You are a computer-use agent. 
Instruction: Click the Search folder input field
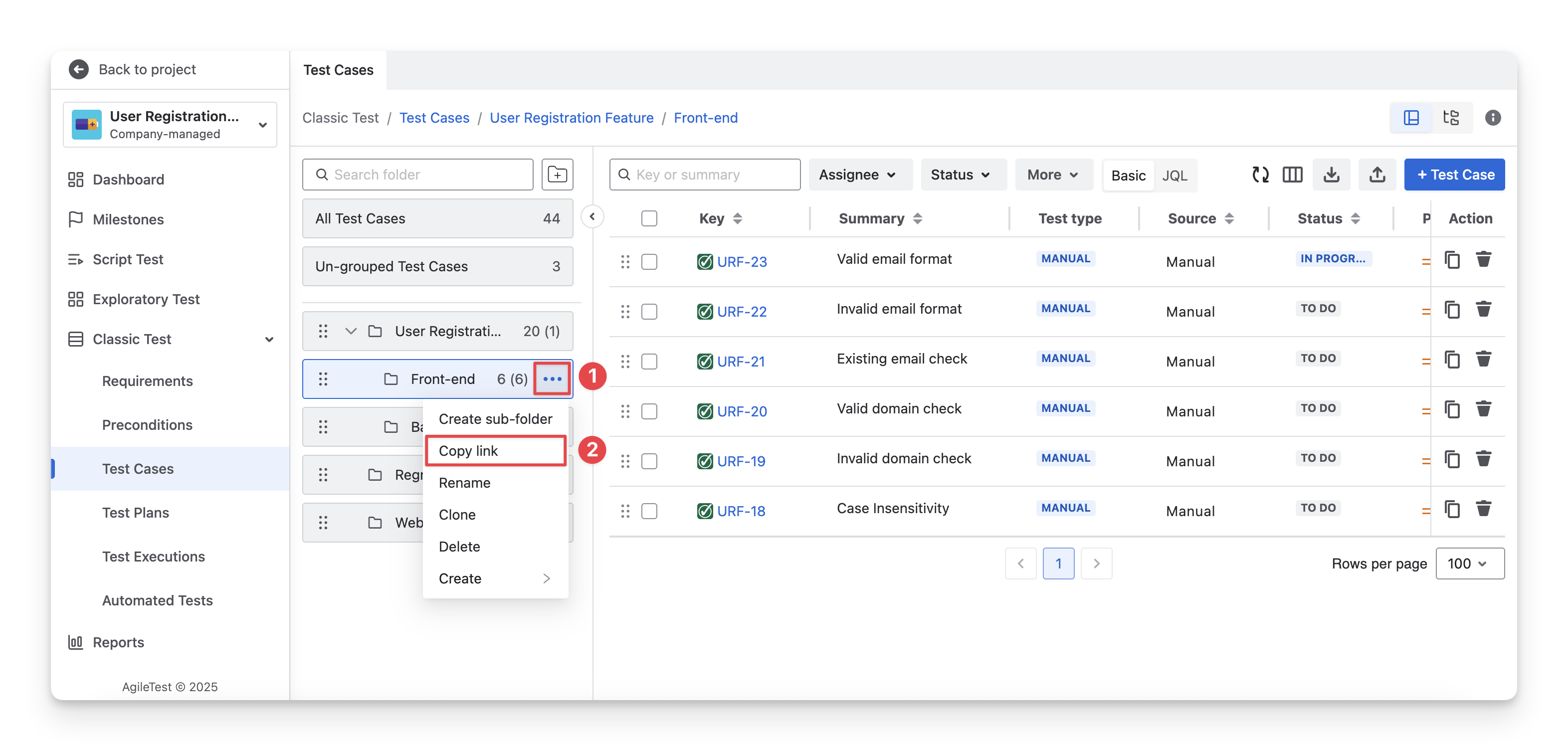pyautogui.click(x=418, y=175)
